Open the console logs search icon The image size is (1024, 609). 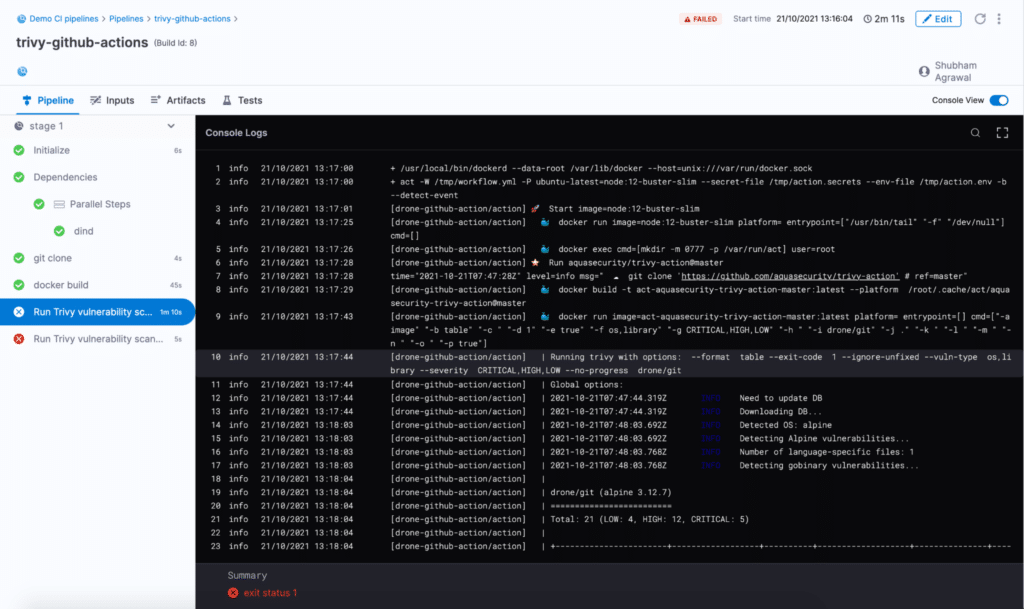pyautogui.click(x=977, y=132)
